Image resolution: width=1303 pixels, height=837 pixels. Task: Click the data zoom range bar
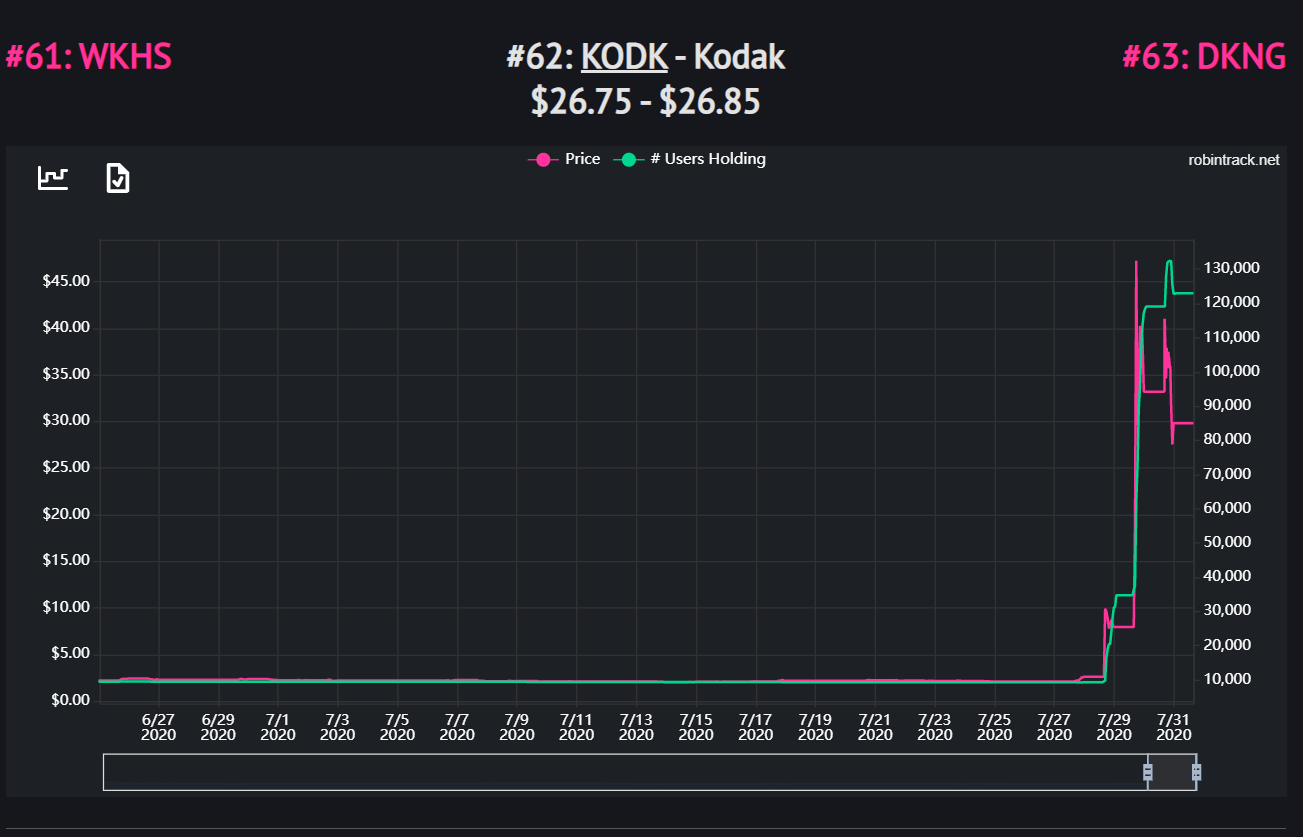650,772
